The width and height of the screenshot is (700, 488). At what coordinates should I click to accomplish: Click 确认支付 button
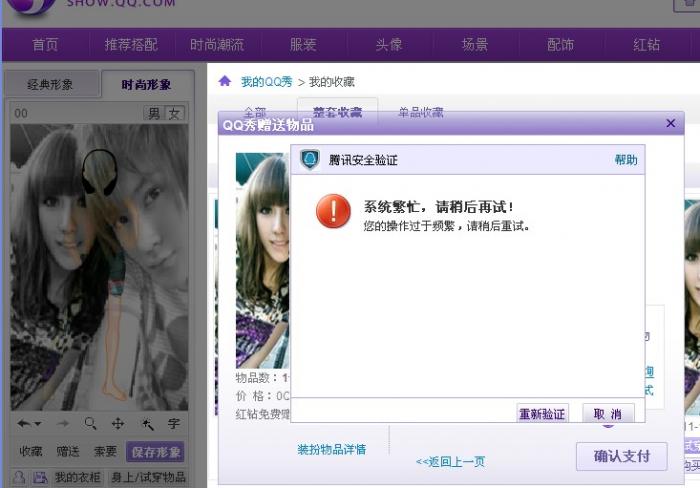[x=621, y=456]
